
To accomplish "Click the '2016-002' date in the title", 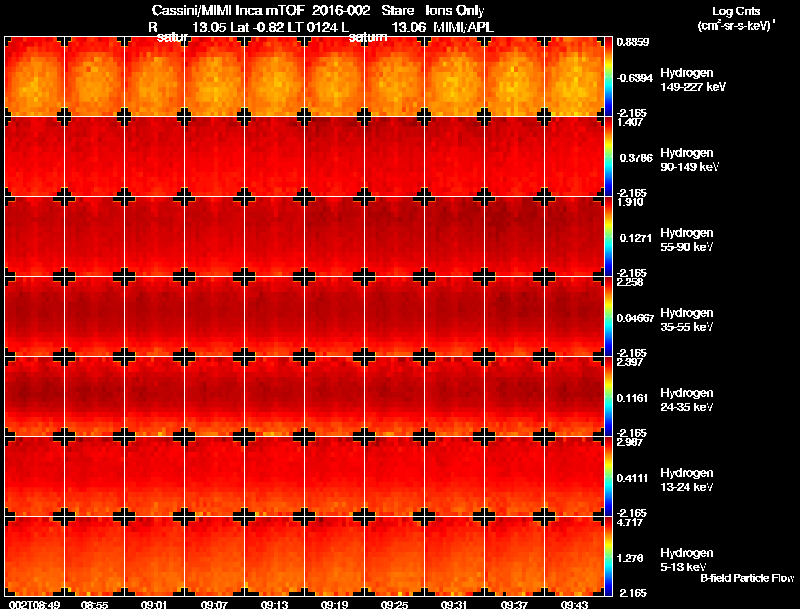I will 341,11.
